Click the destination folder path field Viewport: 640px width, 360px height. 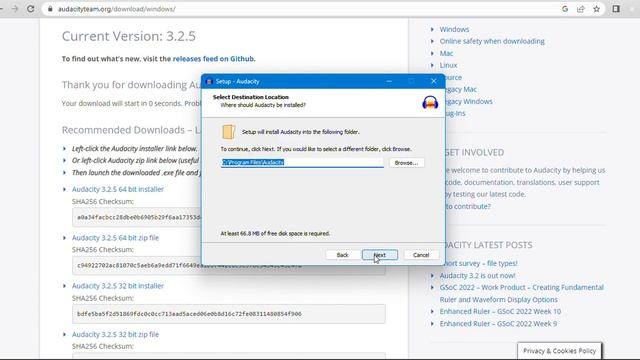point(302,162)
